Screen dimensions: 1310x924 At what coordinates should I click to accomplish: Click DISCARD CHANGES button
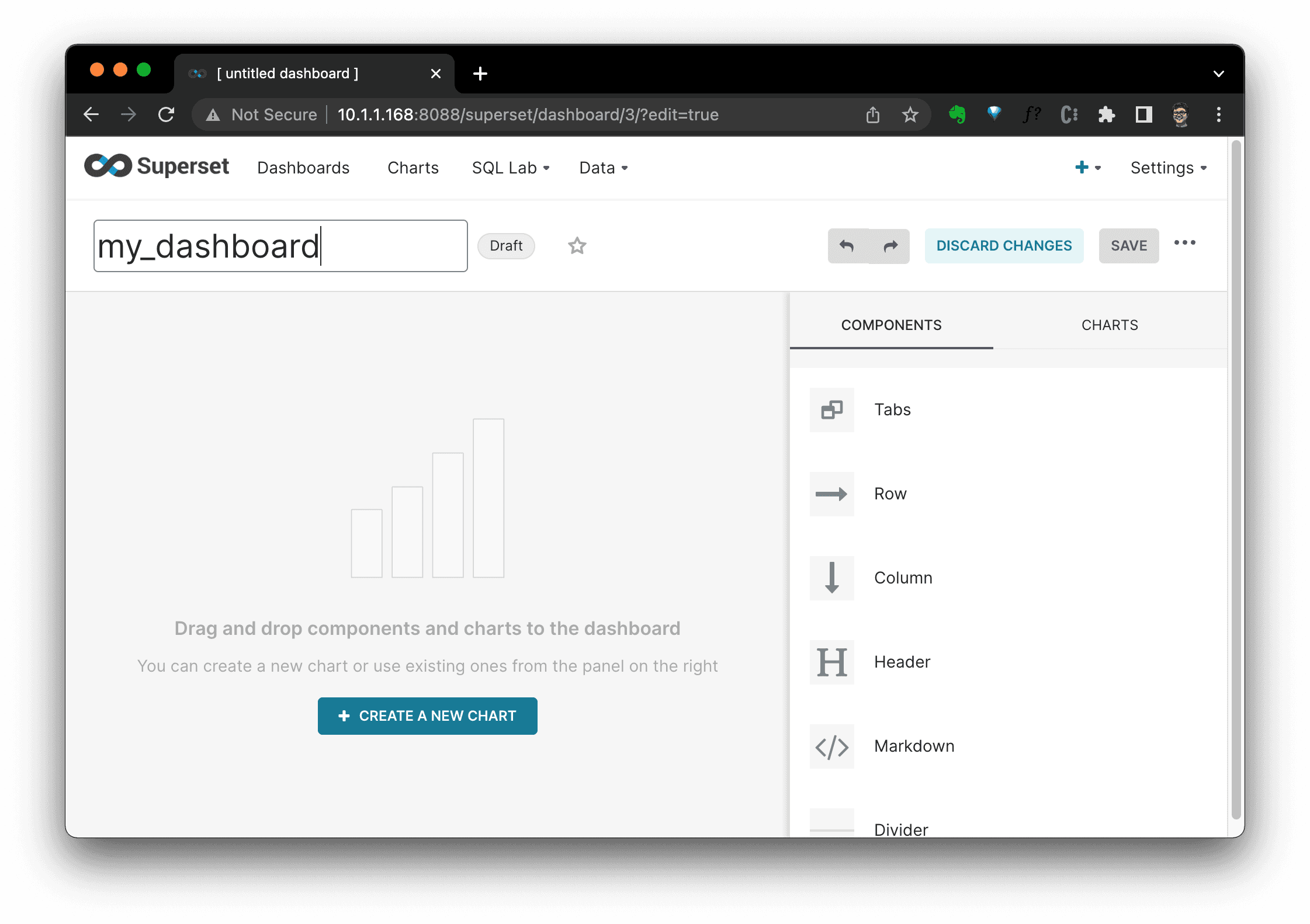tap(1004, 246)
